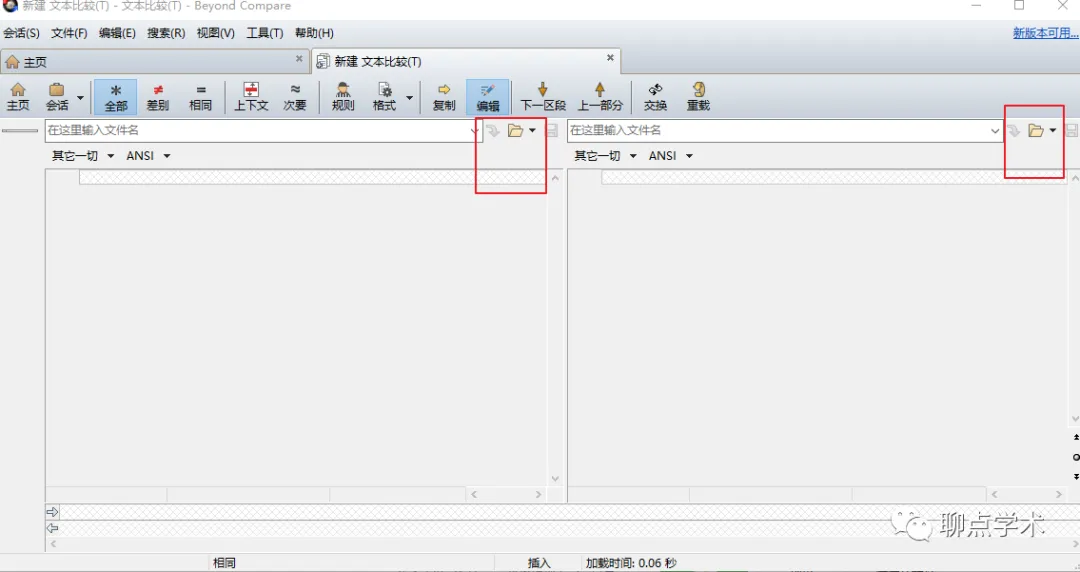Viewport: 1080px width, 572px height.
Task: Expand right folder icon dropdown arrow
Action: pos(1053,130)
